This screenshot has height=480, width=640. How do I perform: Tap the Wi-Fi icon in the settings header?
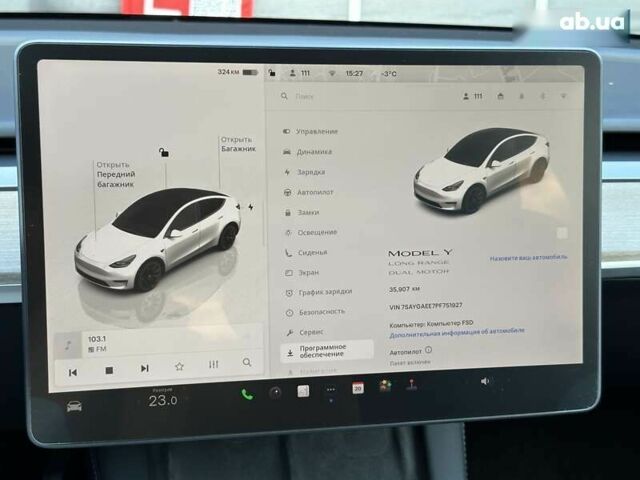coord(564,96)
